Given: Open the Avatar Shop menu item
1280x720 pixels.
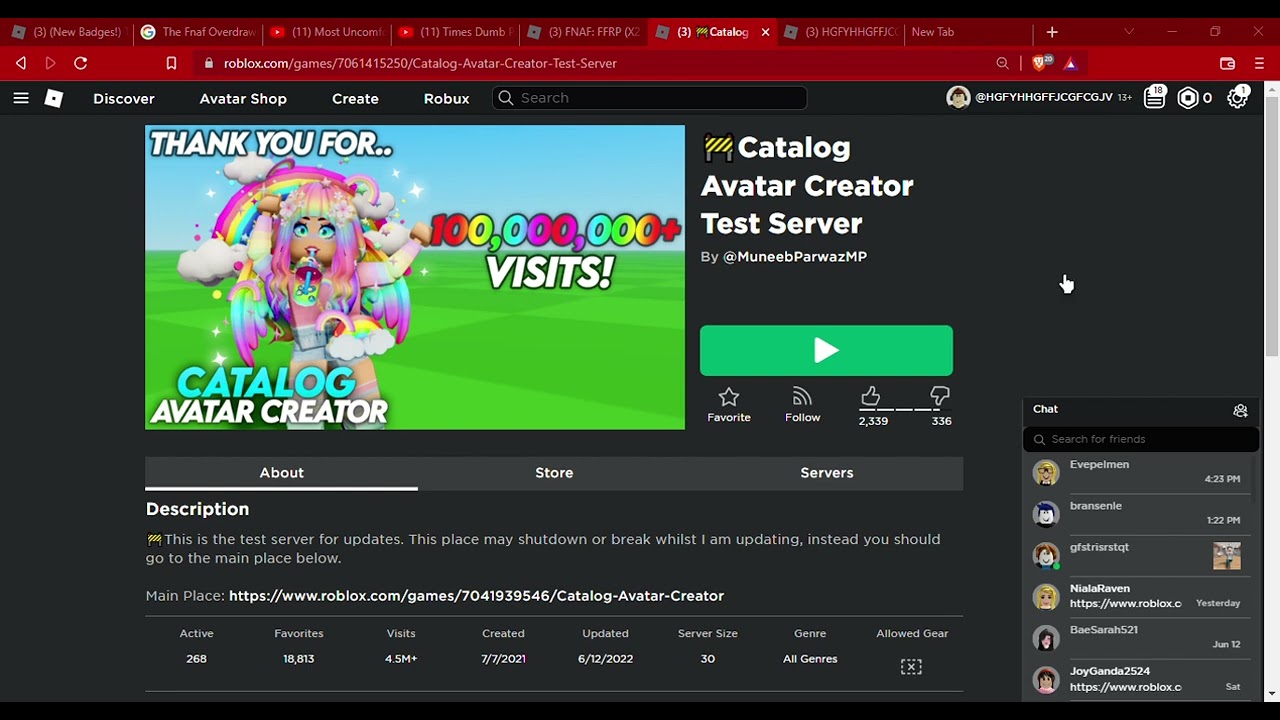Looking at the screenshot, I should click(x=243, y=98).
